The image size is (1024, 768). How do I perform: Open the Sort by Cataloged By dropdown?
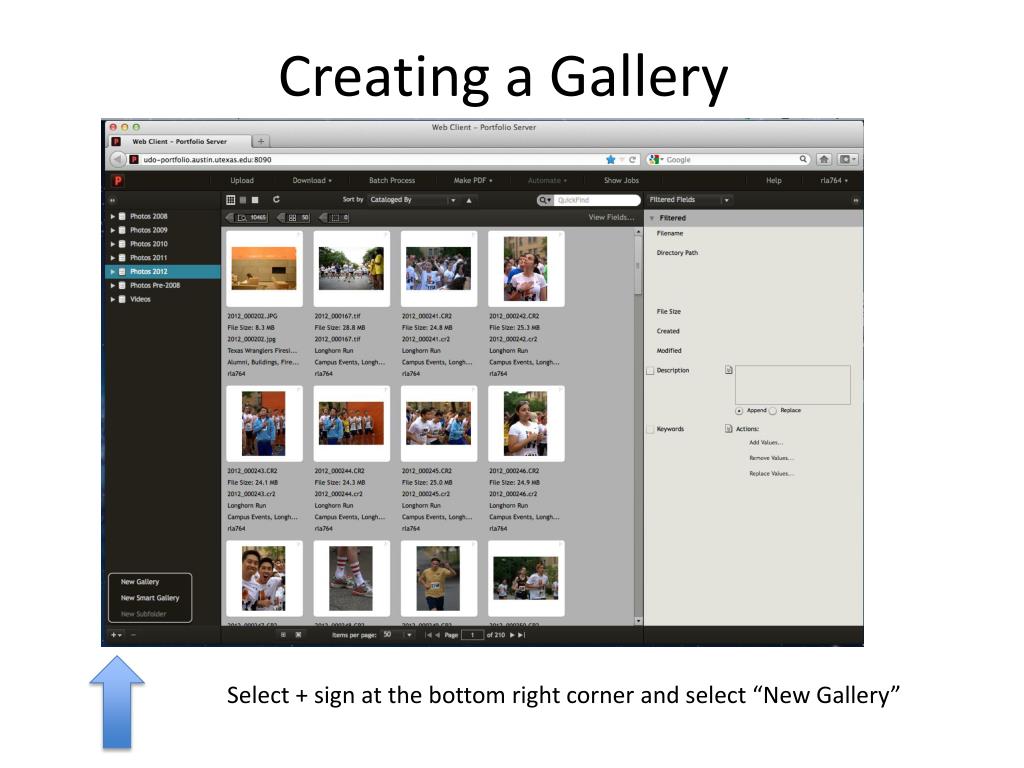click(x=413, y=200)
